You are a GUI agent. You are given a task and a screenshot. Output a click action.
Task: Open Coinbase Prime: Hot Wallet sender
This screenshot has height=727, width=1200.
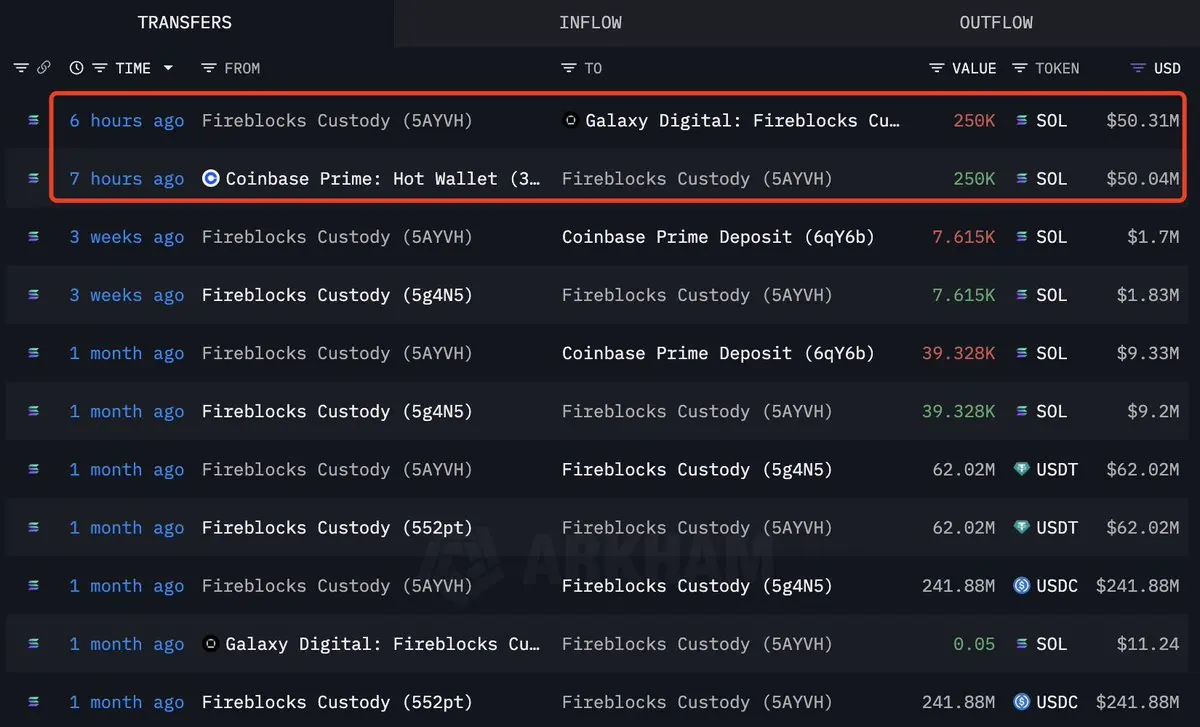click(383, 178)
